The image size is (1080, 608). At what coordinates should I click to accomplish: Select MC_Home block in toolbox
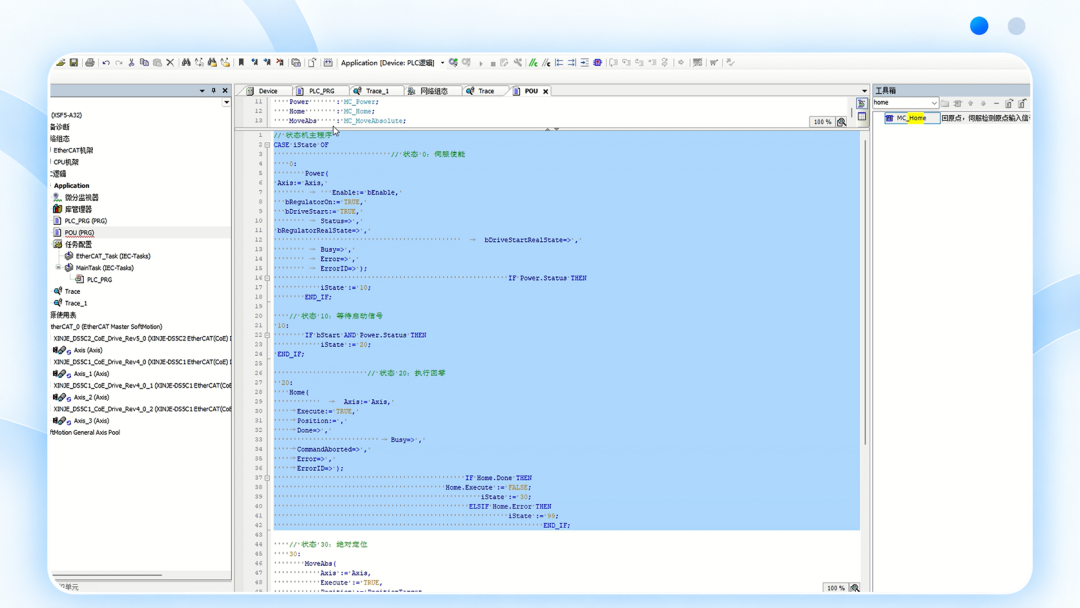click(x=911, y=118)
